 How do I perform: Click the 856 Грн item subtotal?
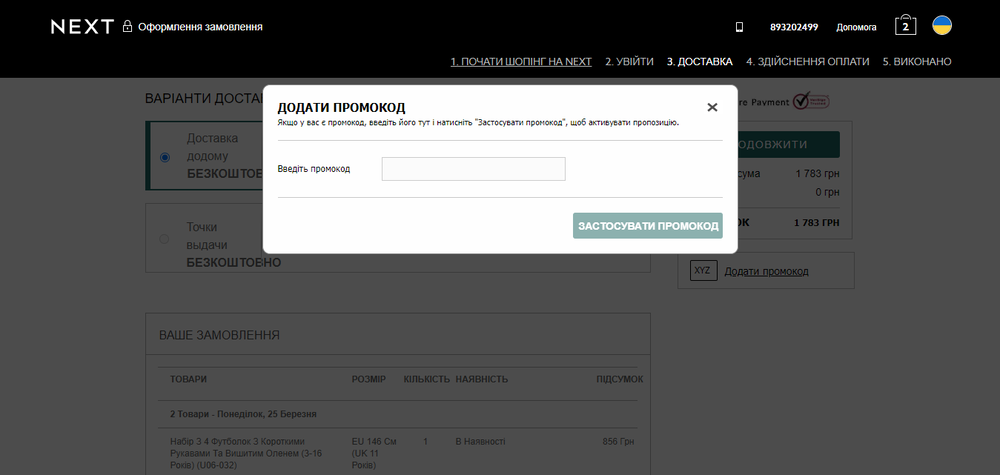[x=618, y=441]
